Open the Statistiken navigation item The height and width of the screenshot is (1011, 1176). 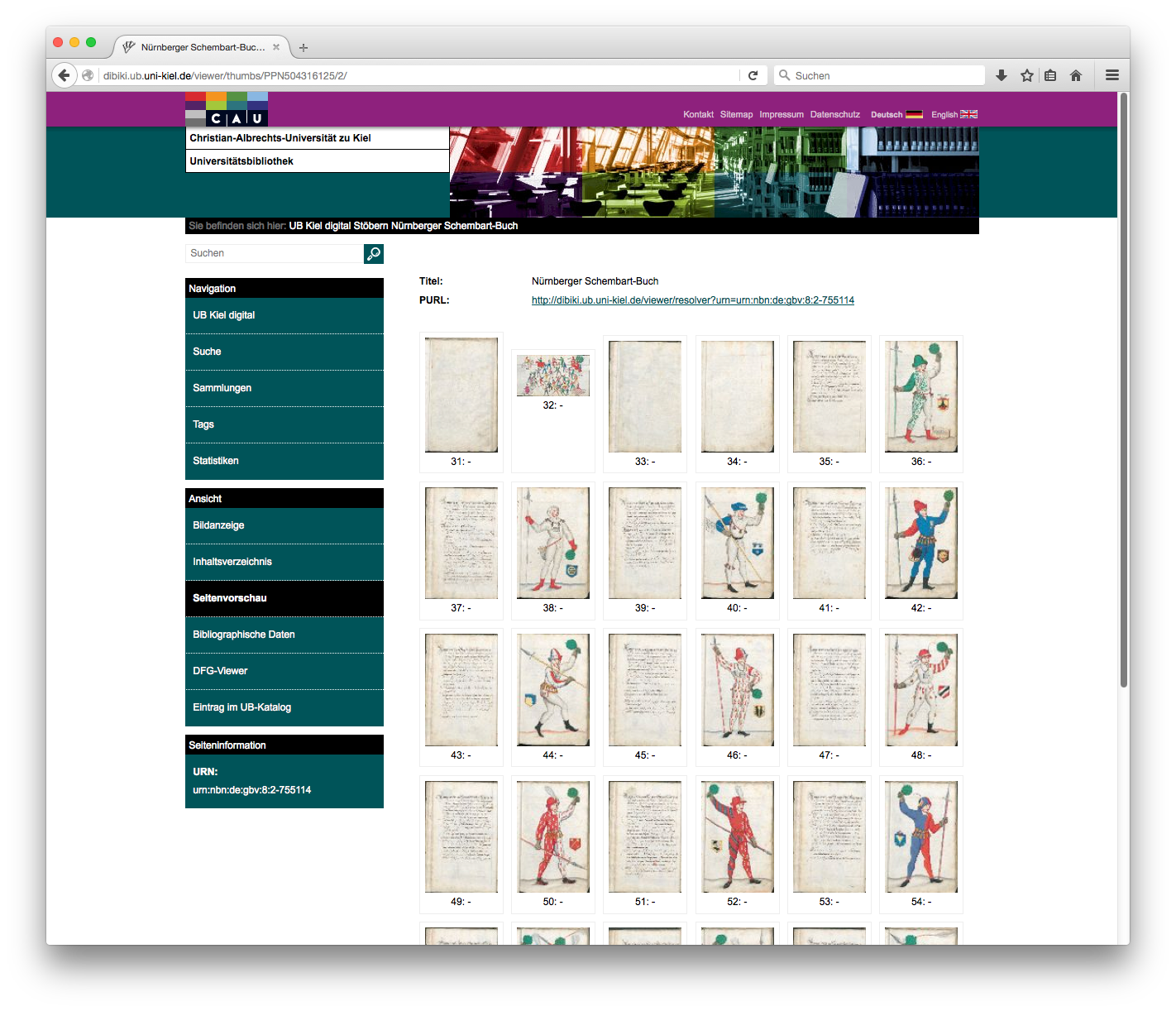click(284, 461)
